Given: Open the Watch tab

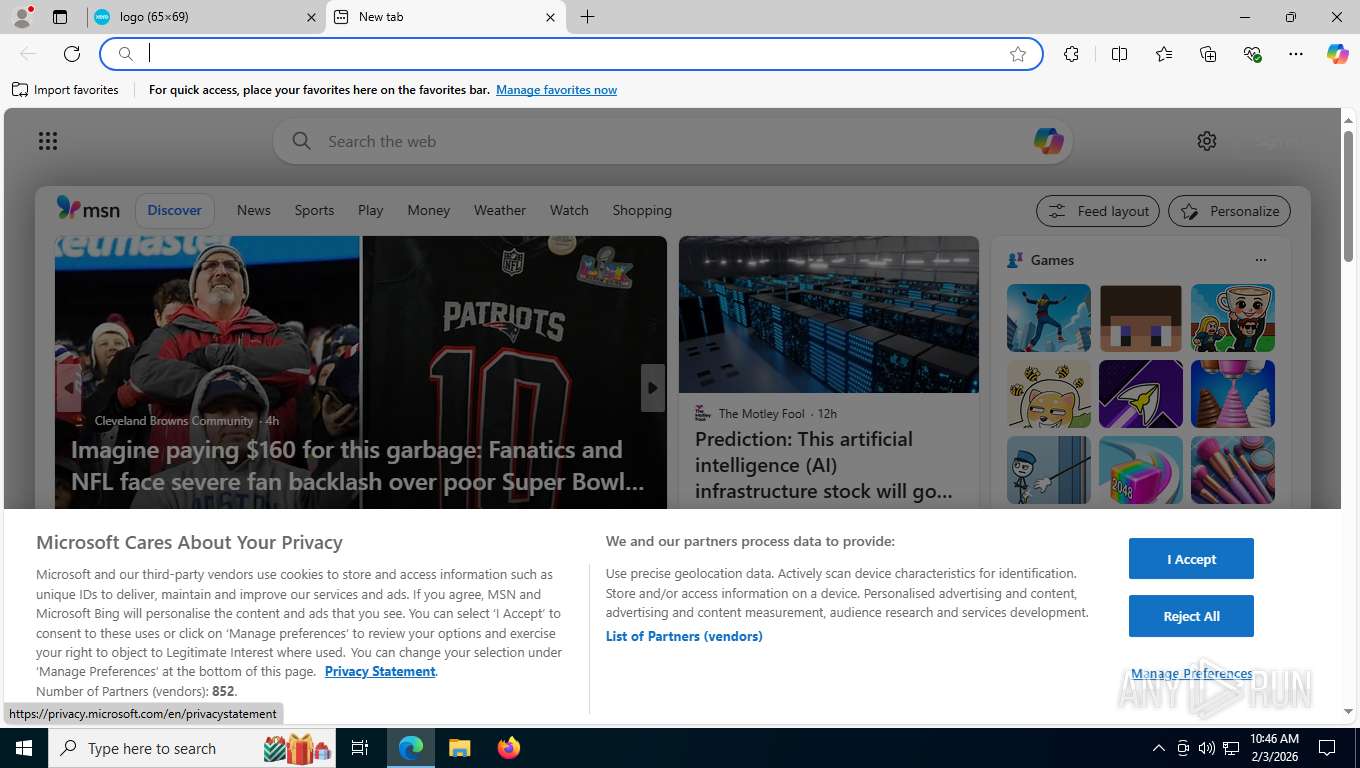Looking at the screenshot, I should coord(569,210).
